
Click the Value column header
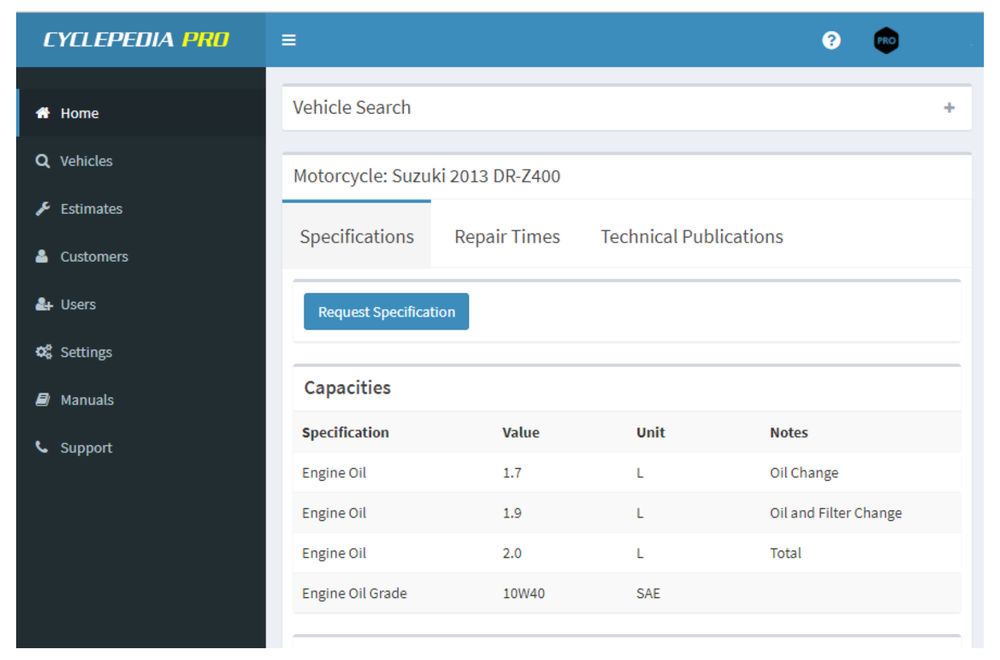point(521,432)
